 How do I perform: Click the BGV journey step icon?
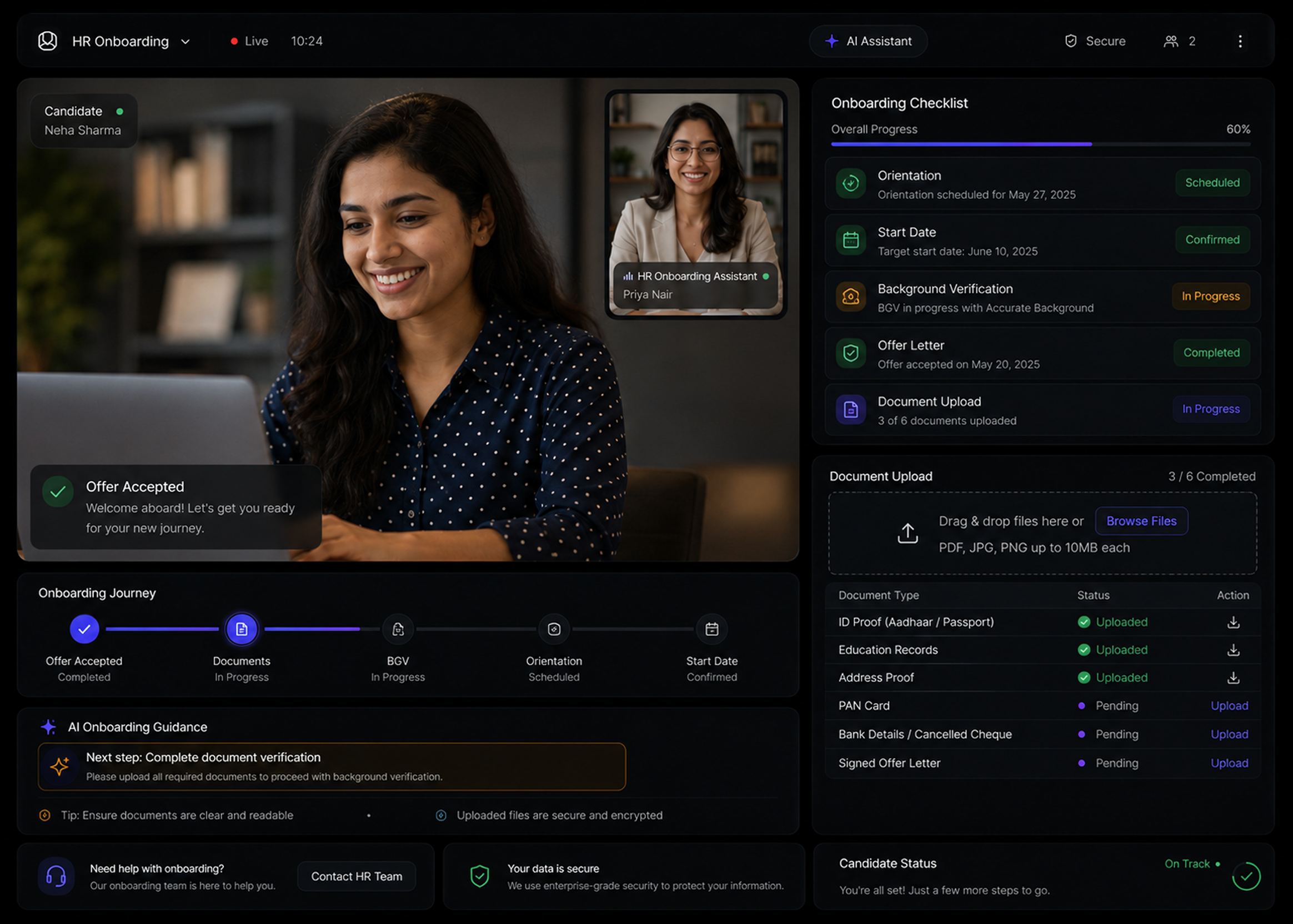pyautogui.click(x=398, y=629)
